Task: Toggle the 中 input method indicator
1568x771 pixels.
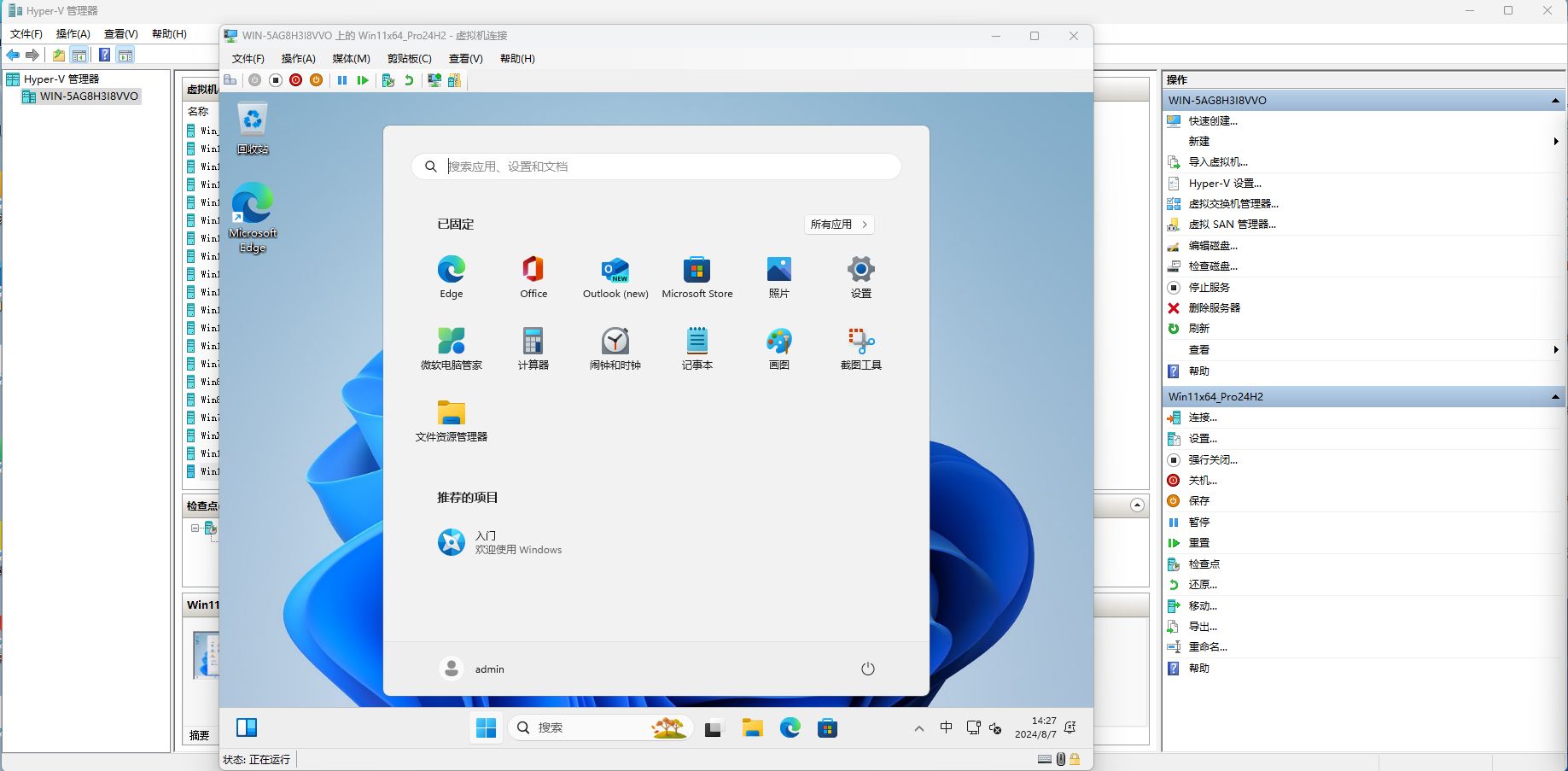Action: coord(946,727)
